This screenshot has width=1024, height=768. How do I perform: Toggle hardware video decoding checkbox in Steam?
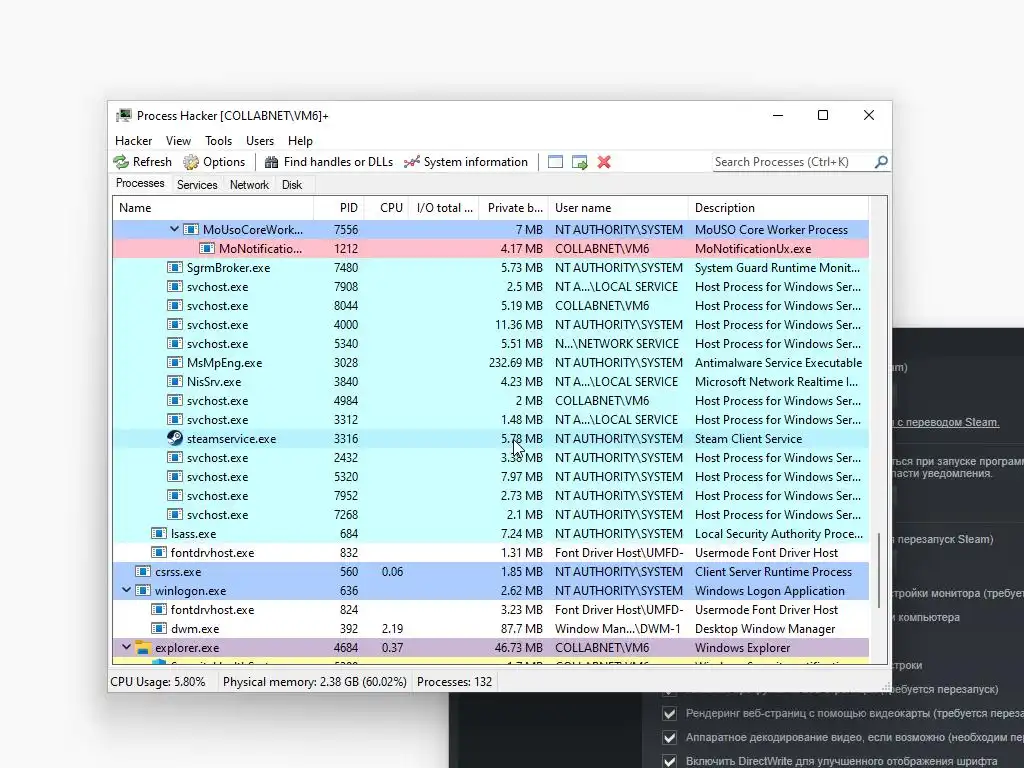pyautogui.click(x=669, y=737)
